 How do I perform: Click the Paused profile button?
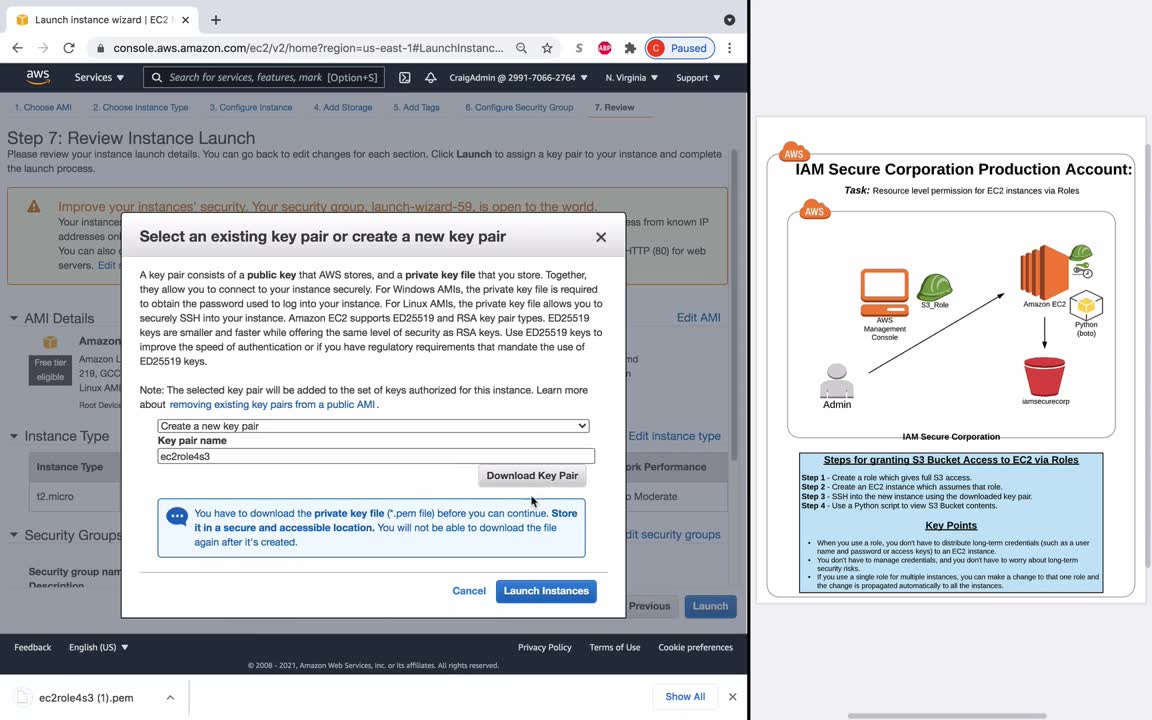[680, 48]
